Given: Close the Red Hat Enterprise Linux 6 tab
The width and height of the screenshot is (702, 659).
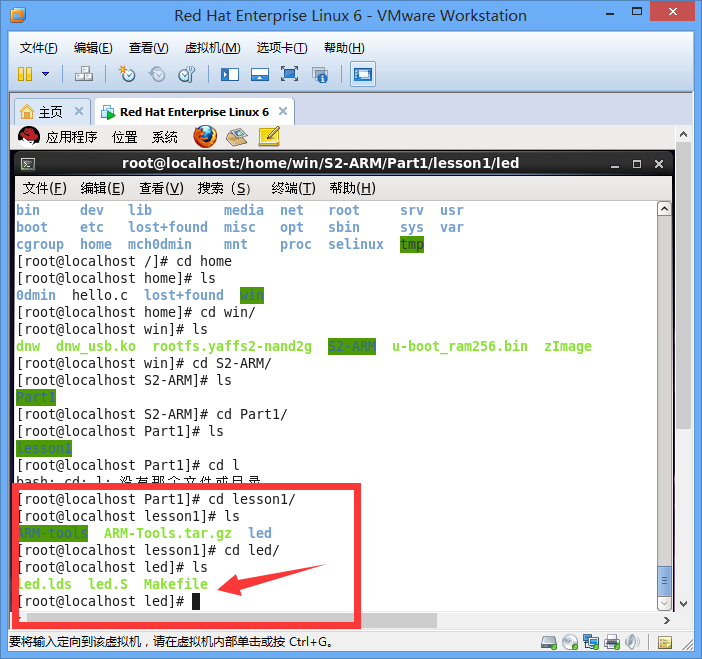Looking at the screenshot, I should coord(283,111).
